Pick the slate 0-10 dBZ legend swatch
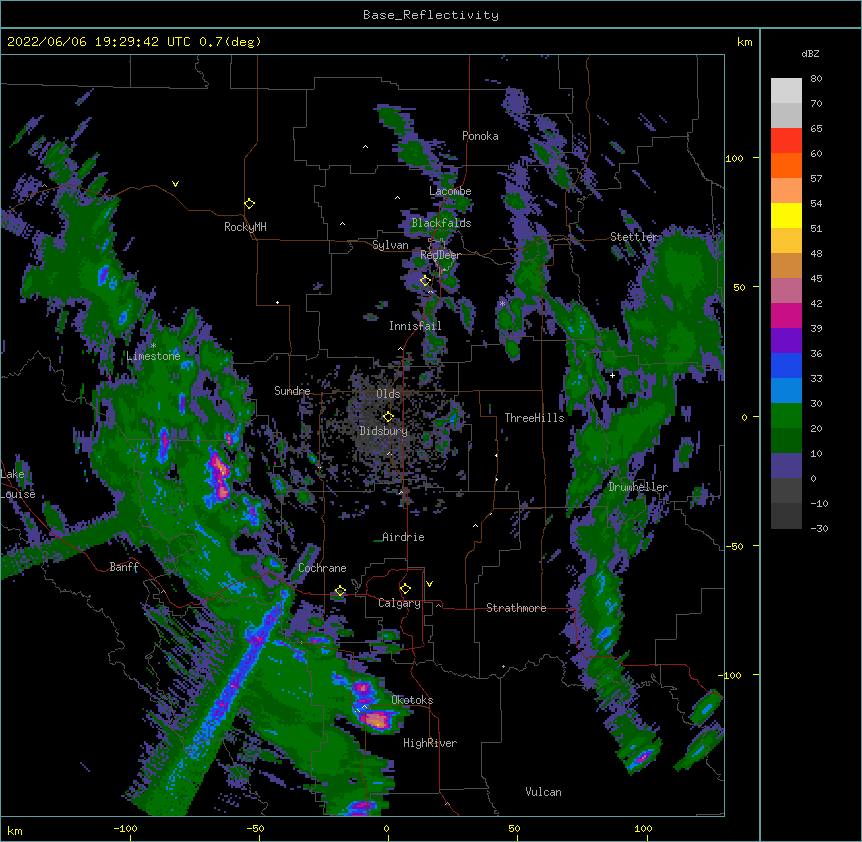 click(x=786, y=466)
